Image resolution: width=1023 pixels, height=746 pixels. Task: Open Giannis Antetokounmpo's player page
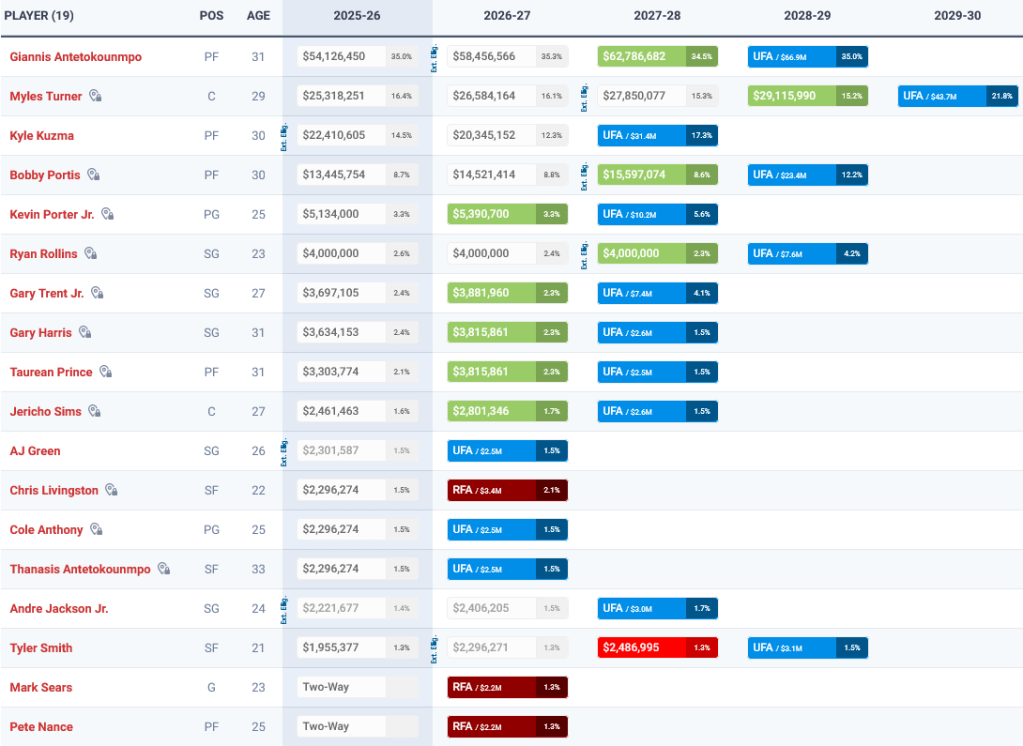tap(75, 57)
